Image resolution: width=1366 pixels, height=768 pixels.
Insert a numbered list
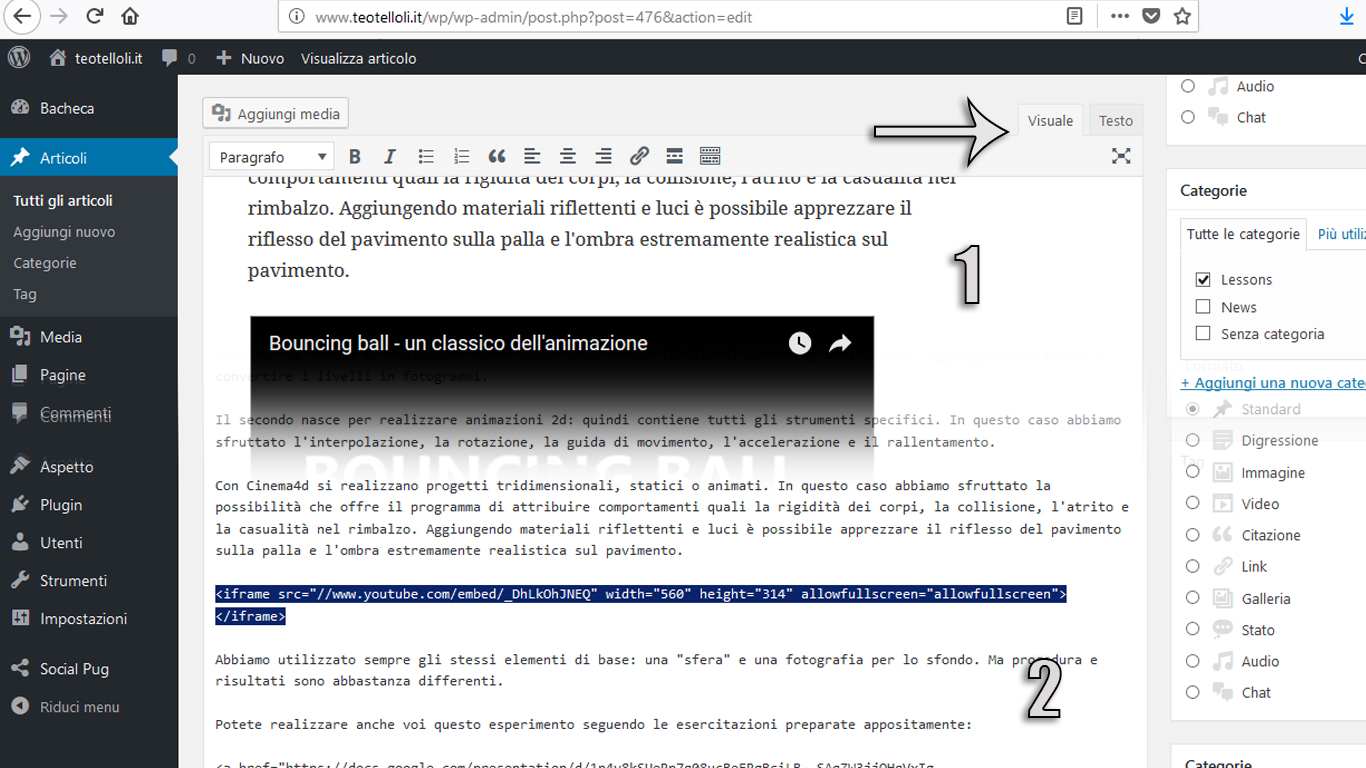pyautogui.click(x=461, y=156)
